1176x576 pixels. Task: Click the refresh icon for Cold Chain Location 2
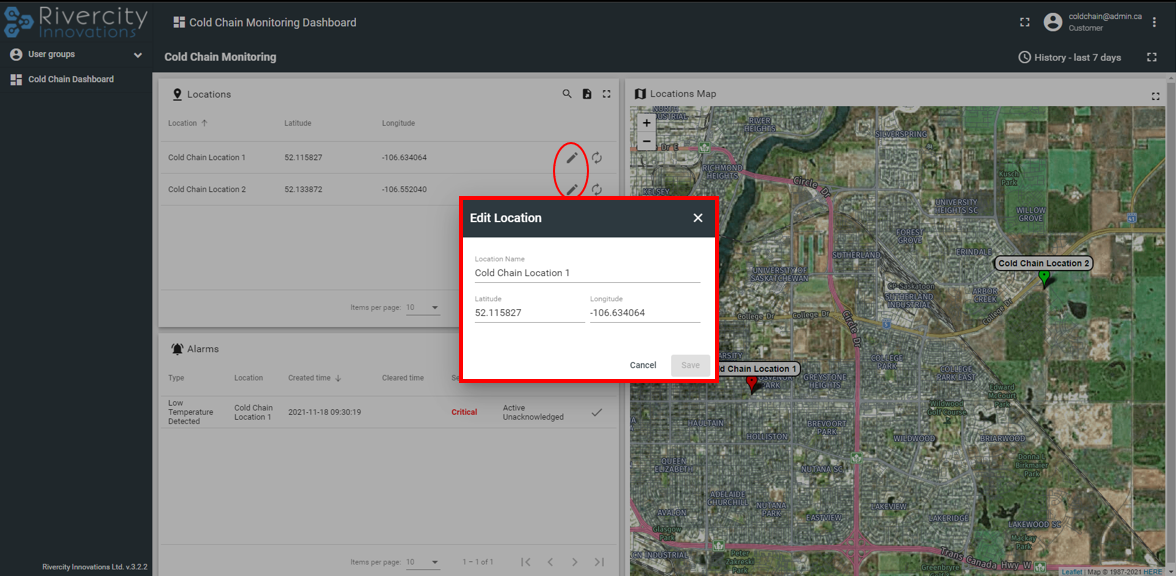click(597, 189)
